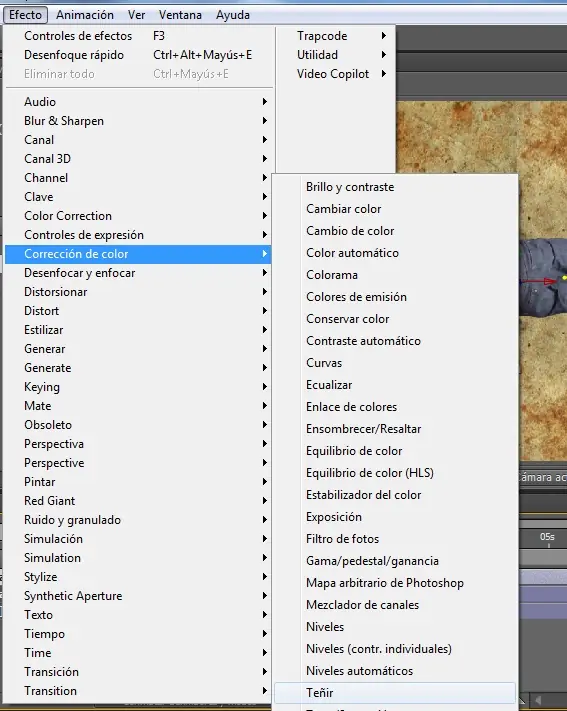
Task: Expand the Distorsionar submenu
Action: [x=138, y=292]
